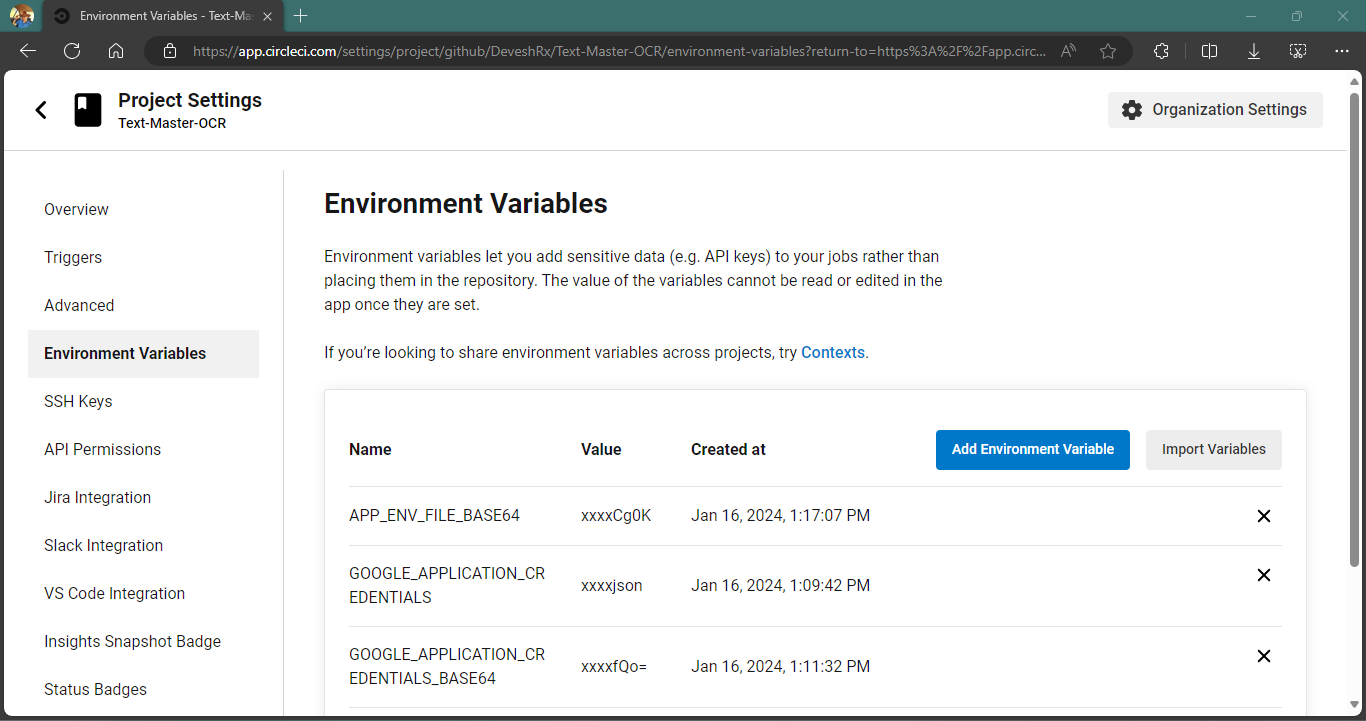Open the browser Extensions puzzle icon
Image resolution: width=1366 pixels, height=721 pixels.
1161,51
